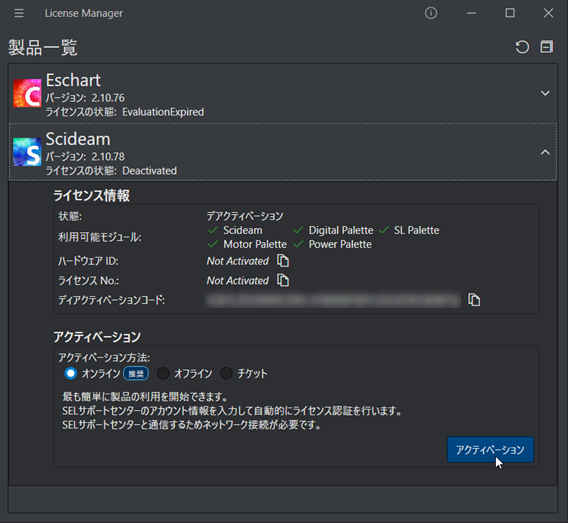
Task: Click the 推奨 badge
Action: pyautogui.click(x=136, y=373)
